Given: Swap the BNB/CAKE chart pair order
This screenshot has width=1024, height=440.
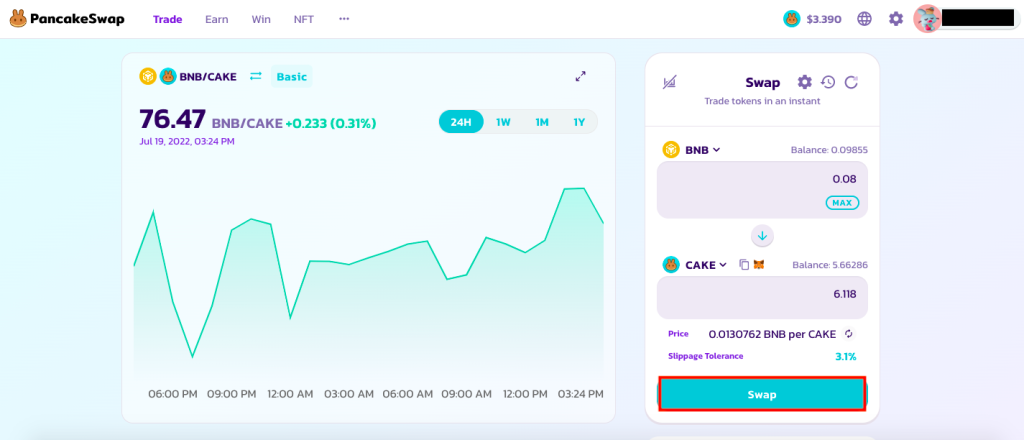Looking at the screenshot, I should click(x=255, y=76).
